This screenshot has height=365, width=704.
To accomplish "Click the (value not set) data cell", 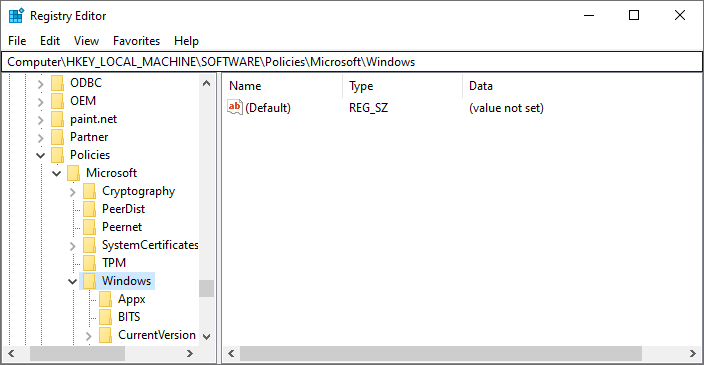I will pos(506,108).
